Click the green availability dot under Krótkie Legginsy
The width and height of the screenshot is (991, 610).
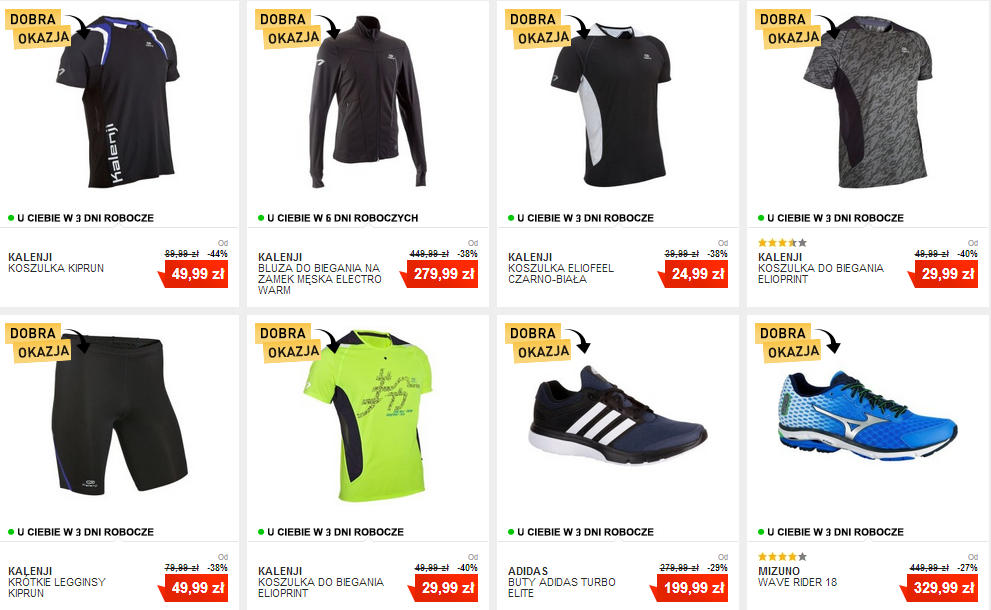[11, 532]
